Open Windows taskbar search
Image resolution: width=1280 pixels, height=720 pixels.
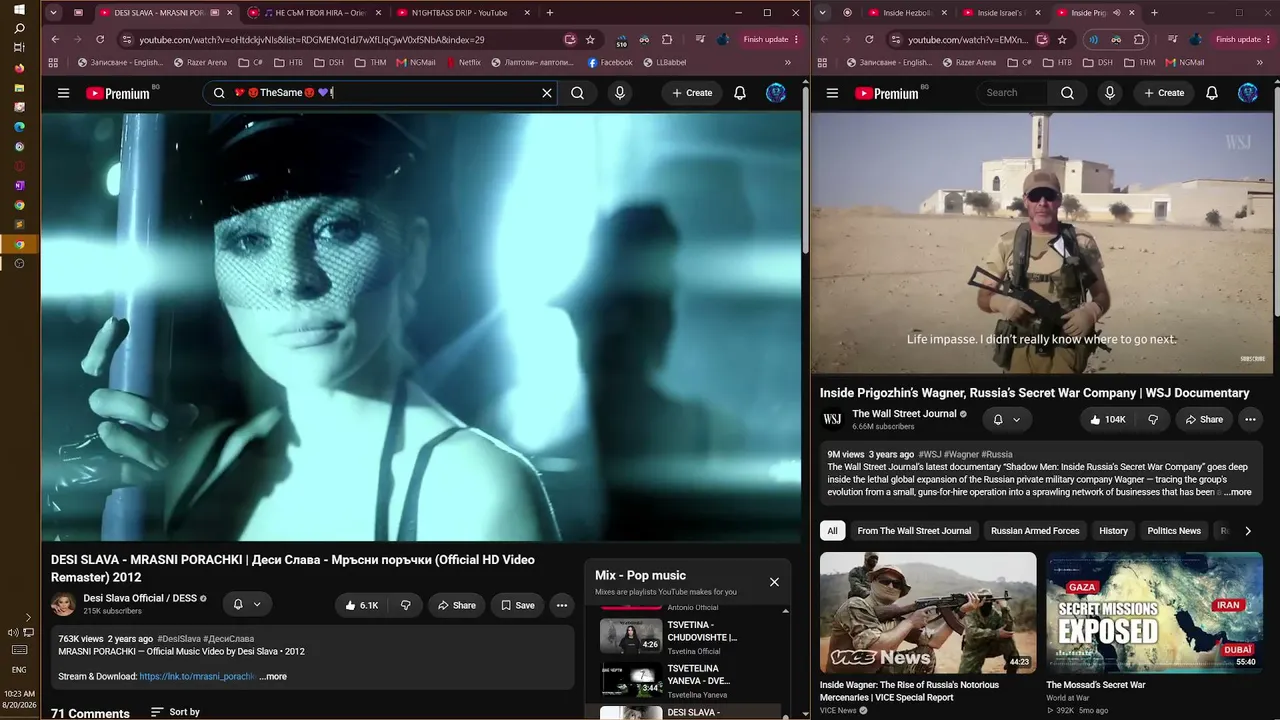click(x=19, y=29)
